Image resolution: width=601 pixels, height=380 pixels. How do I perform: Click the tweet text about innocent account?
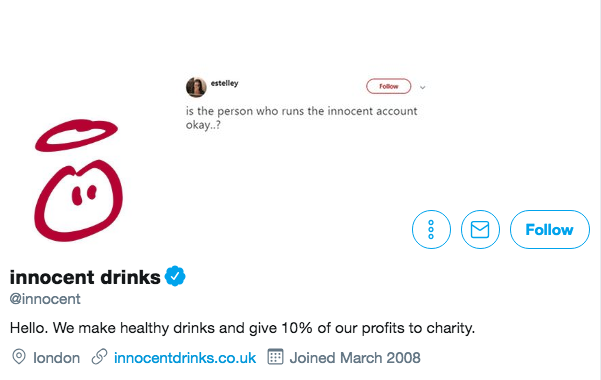click(x=302, y=118)
